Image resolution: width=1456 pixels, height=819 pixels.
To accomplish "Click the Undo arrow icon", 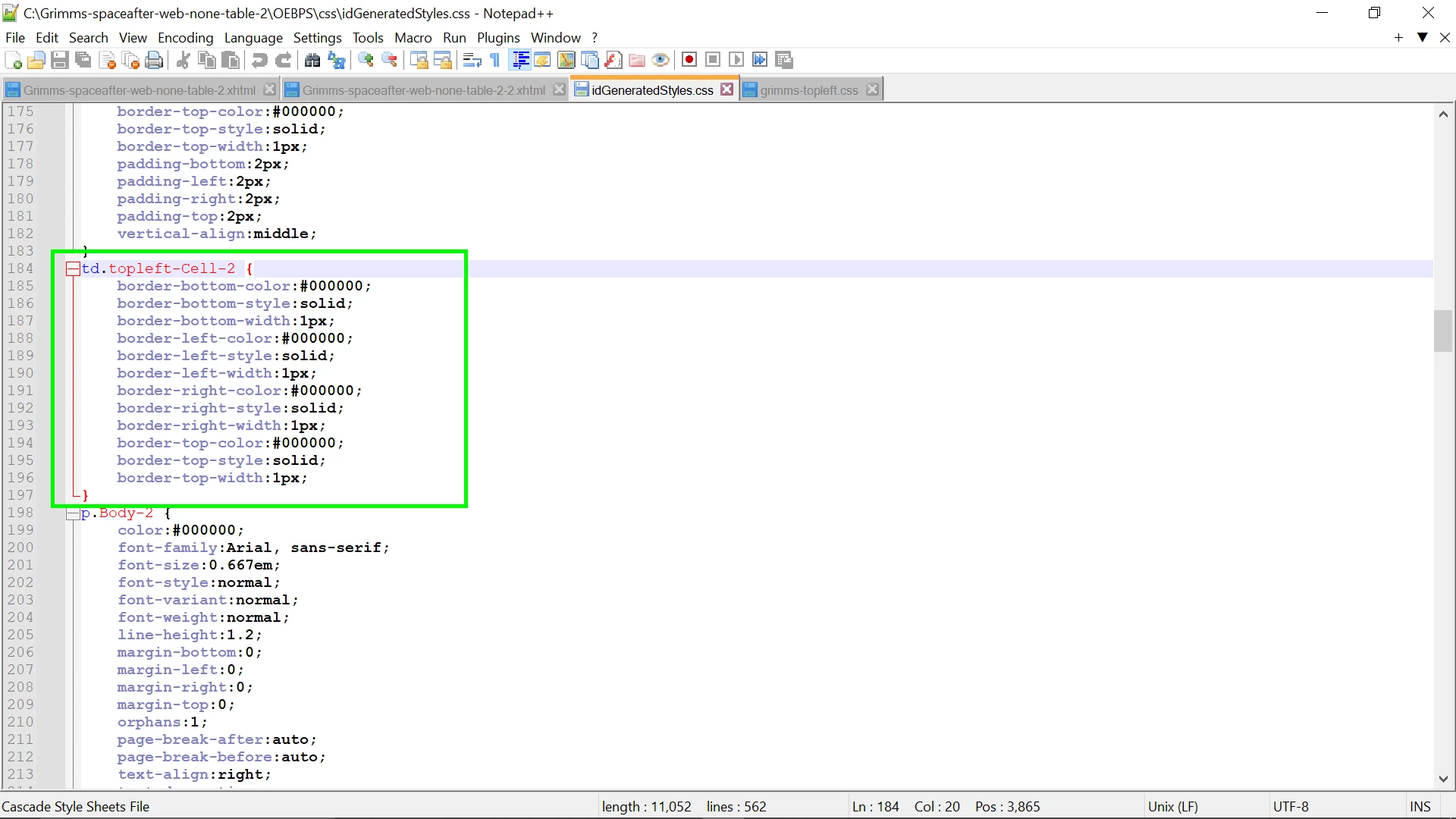I will coord(259,60).
